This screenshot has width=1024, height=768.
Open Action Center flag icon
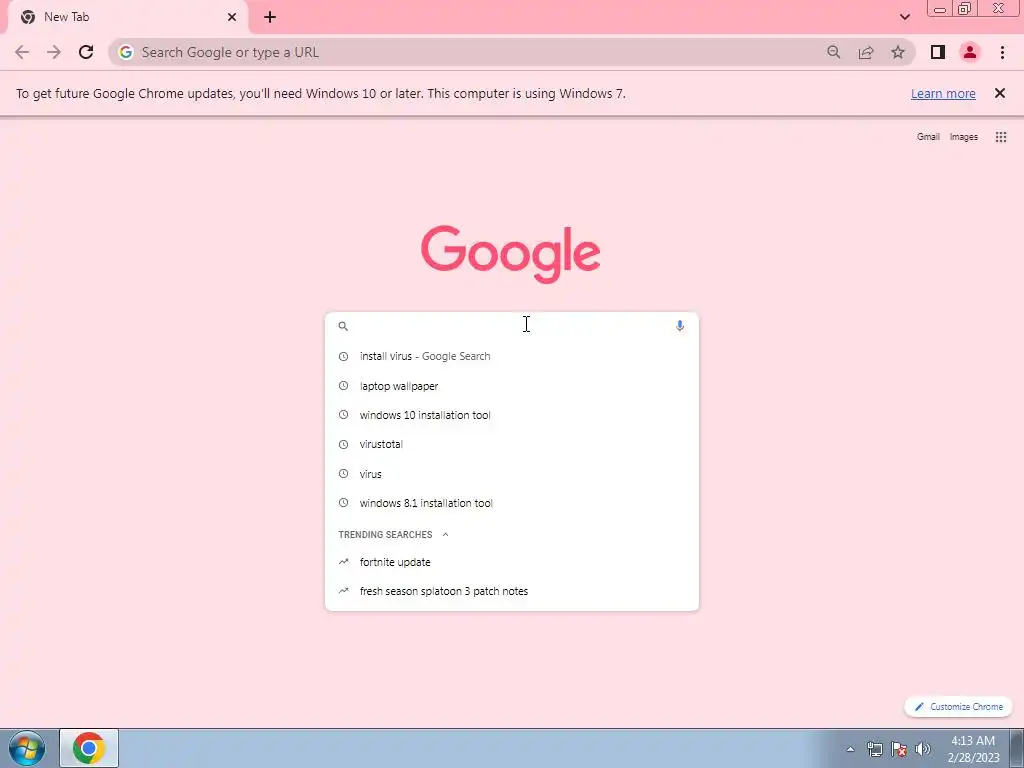899,749
